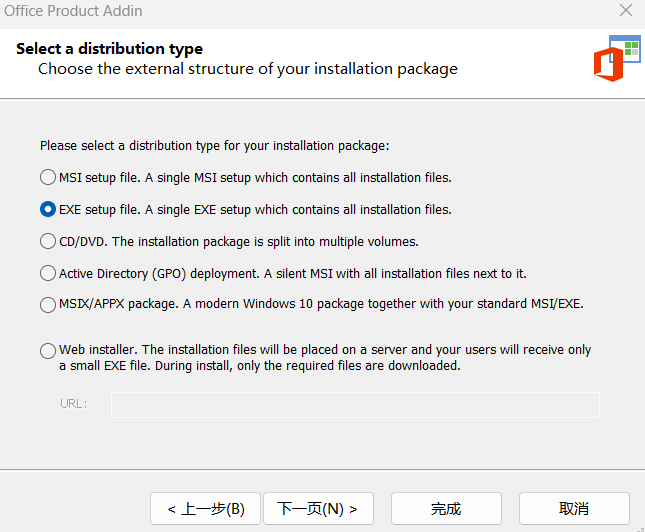The width and height of the screenshot is (645, 532).
Task: Pick Active Directory (GPO) deployment radio button
Action: [48, 273]
